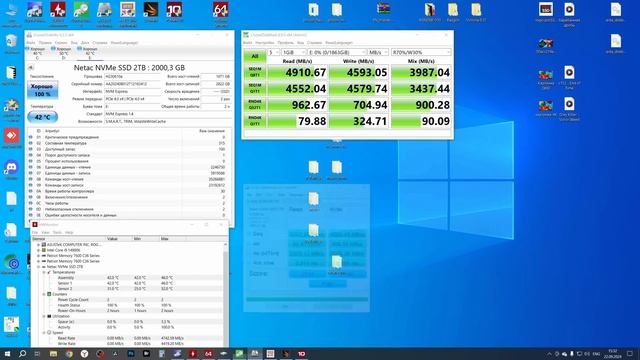The width and height of the screenshot is (640, 360).
Task: Open Сервис menu in CrystalDiskInfo
Action: (x=61, y=42)
